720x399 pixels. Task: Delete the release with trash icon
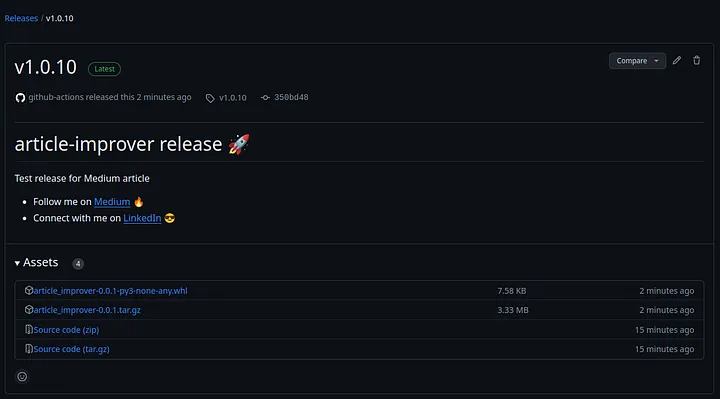tap(697, 61)
